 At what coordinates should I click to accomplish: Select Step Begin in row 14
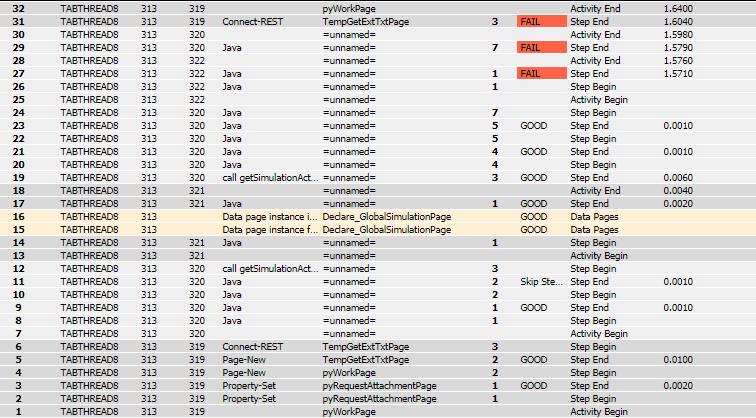coord(593,243)
